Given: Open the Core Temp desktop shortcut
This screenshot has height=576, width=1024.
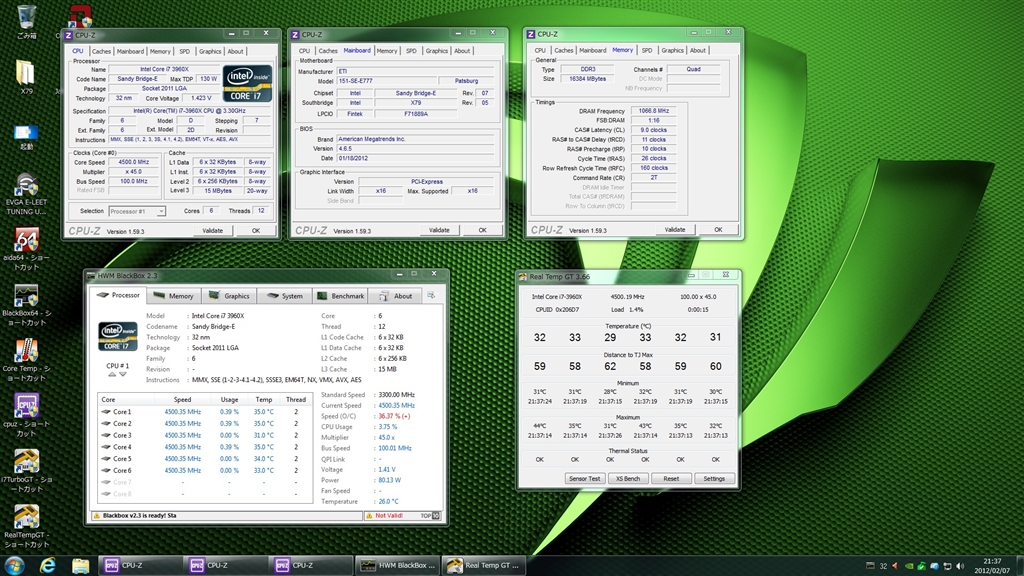Looking at the screenshot, I should click(26, 351).
